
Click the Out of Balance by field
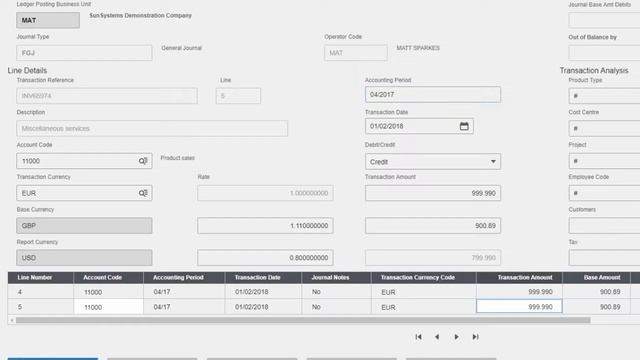(604, 53)
